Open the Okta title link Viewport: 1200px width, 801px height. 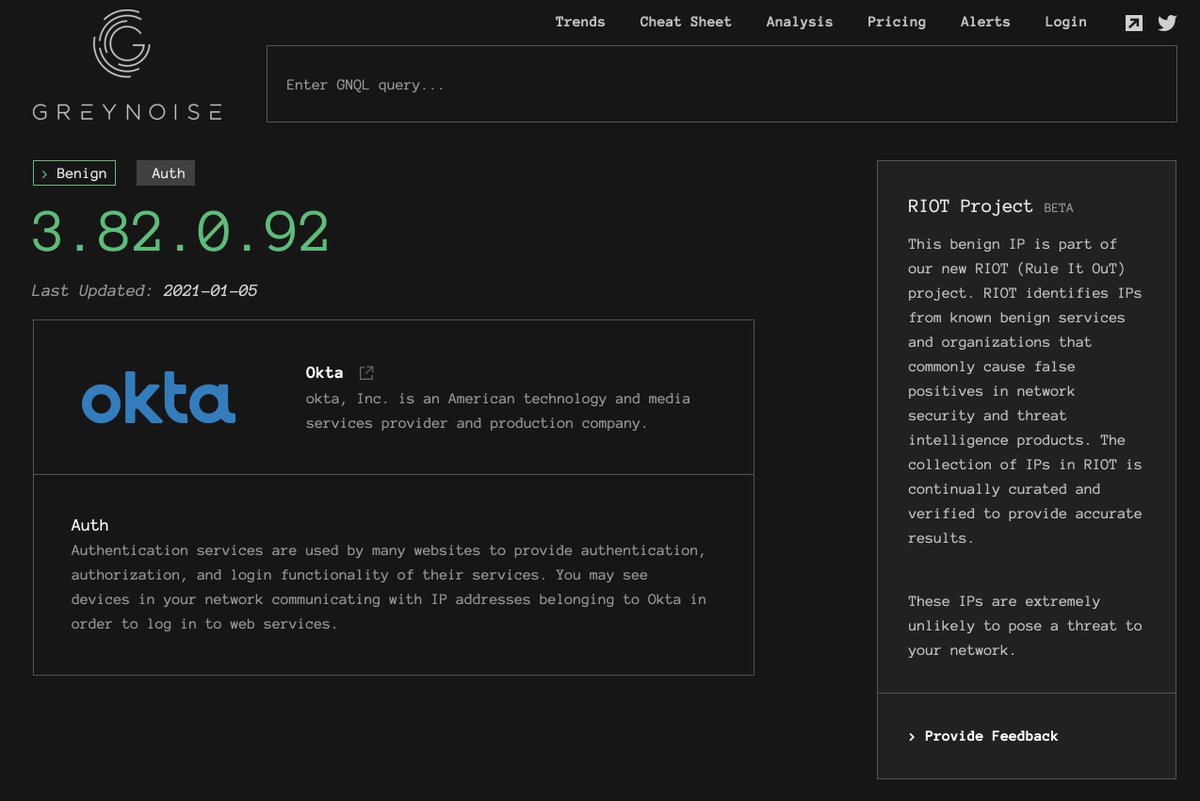[x=324, y=371]
